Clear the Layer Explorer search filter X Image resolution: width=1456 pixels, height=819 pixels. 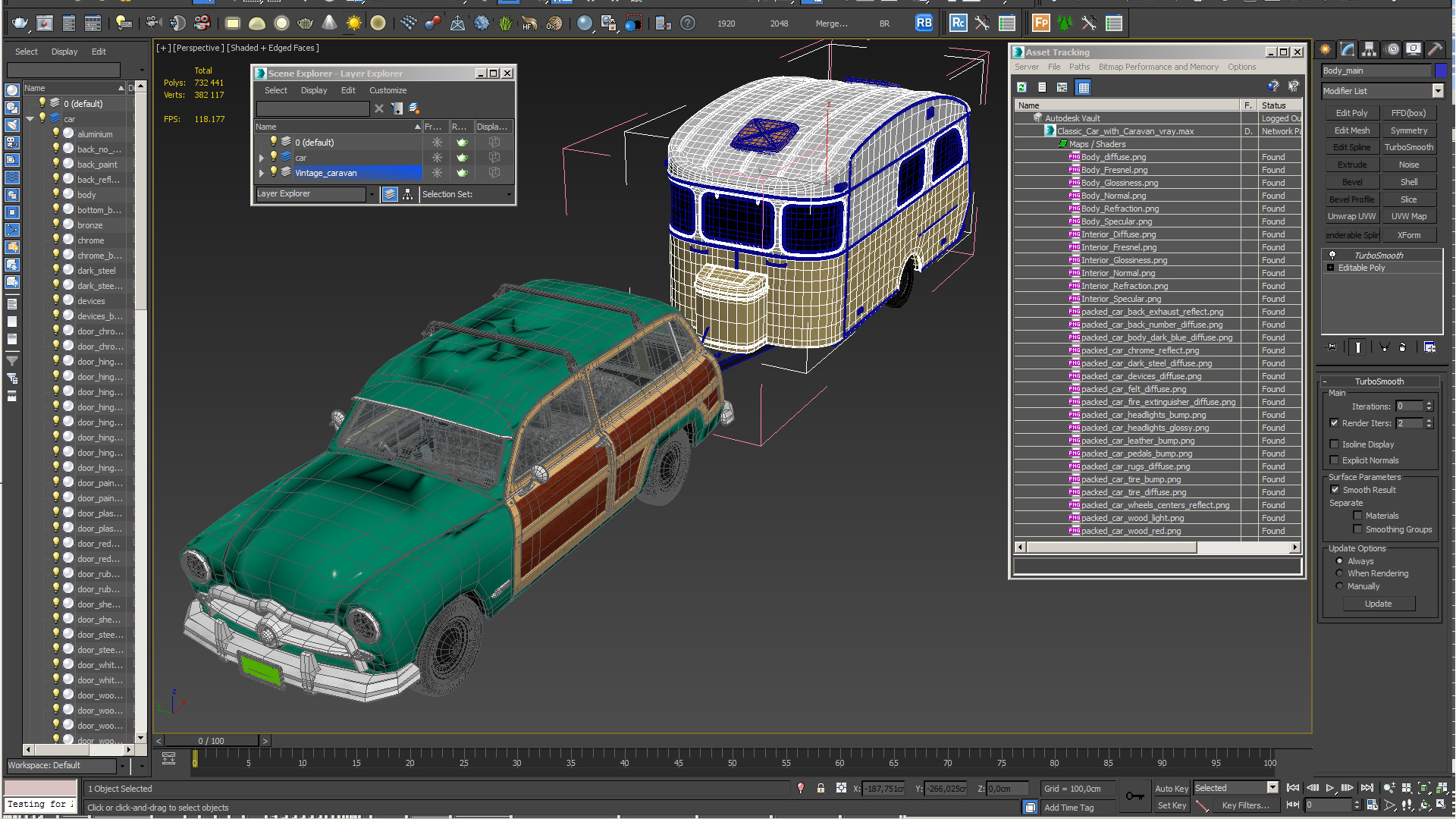(x=379, y=109)
